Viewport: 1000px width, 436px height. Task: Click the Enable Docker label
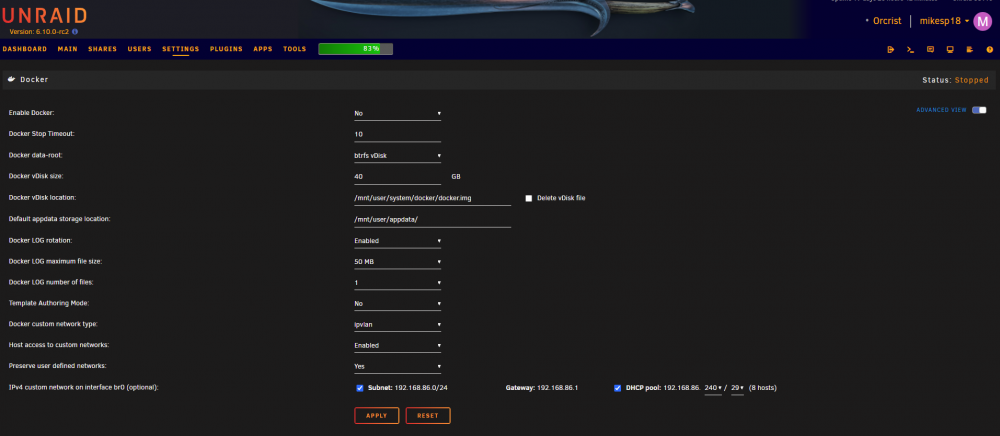31,113
